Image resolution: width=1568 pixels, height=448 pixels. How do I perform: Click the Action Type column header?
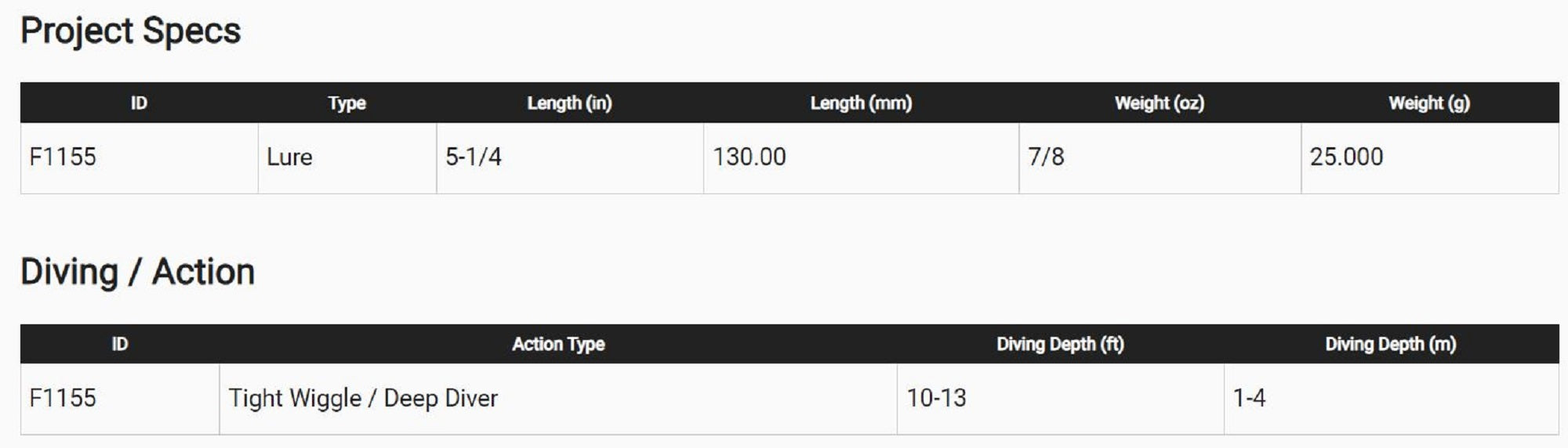click(x=558, y=344)
